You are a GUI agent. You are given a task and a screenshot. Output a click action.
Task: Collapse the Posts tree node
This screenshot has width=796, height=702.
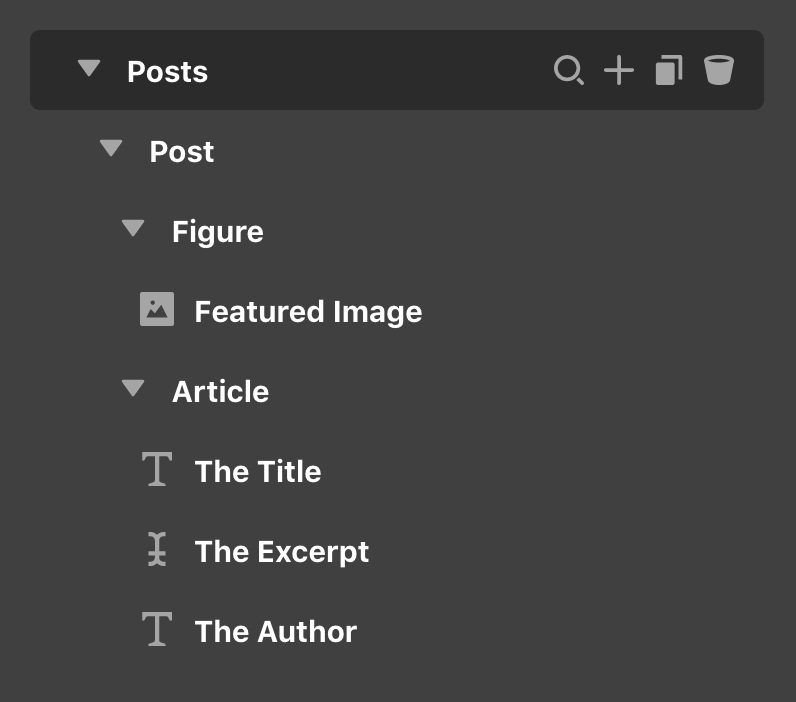(x=89, y=68)
